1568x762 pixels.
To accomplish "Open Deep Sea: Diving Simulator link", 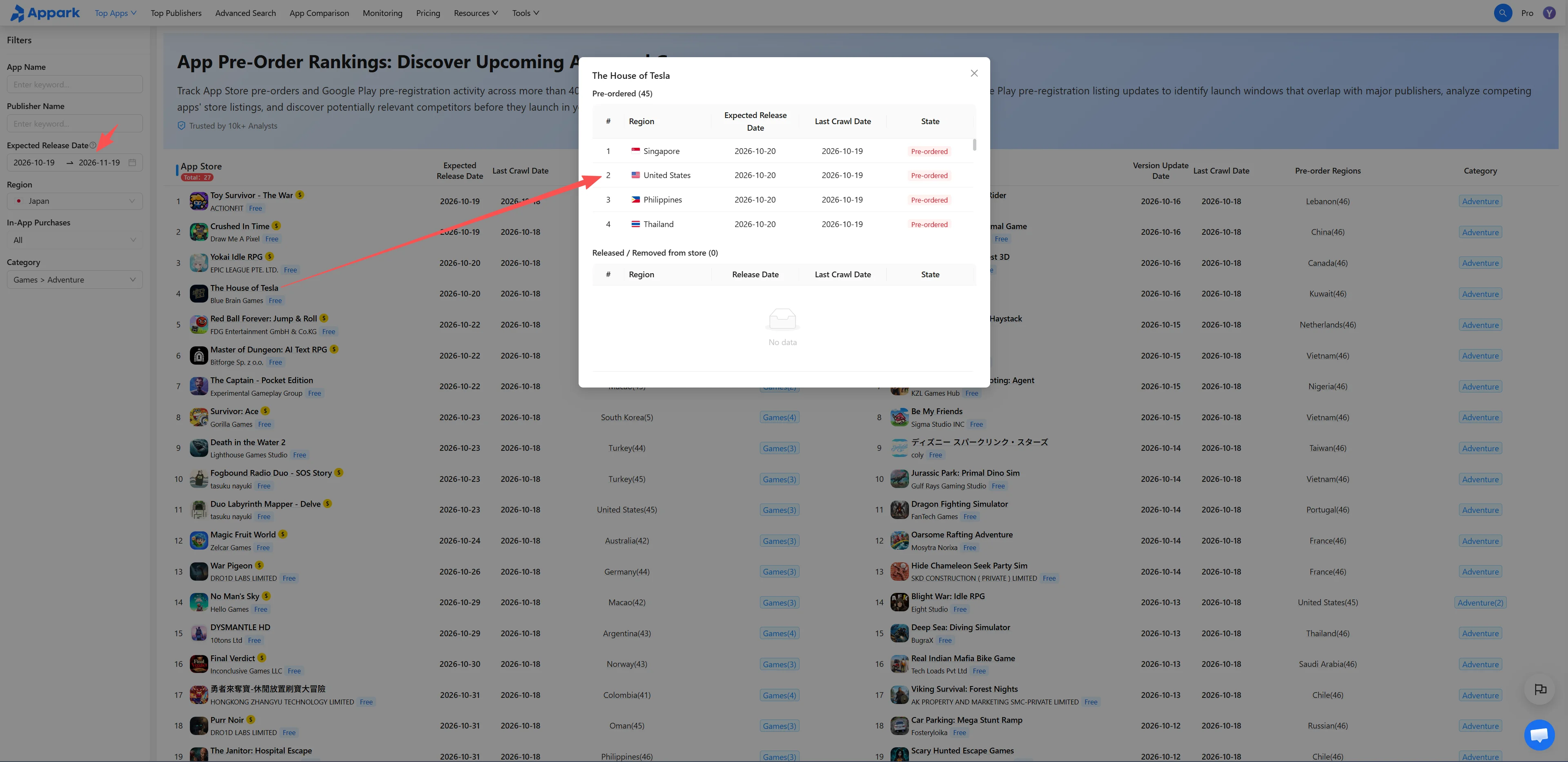I will (x=960, y=627).
